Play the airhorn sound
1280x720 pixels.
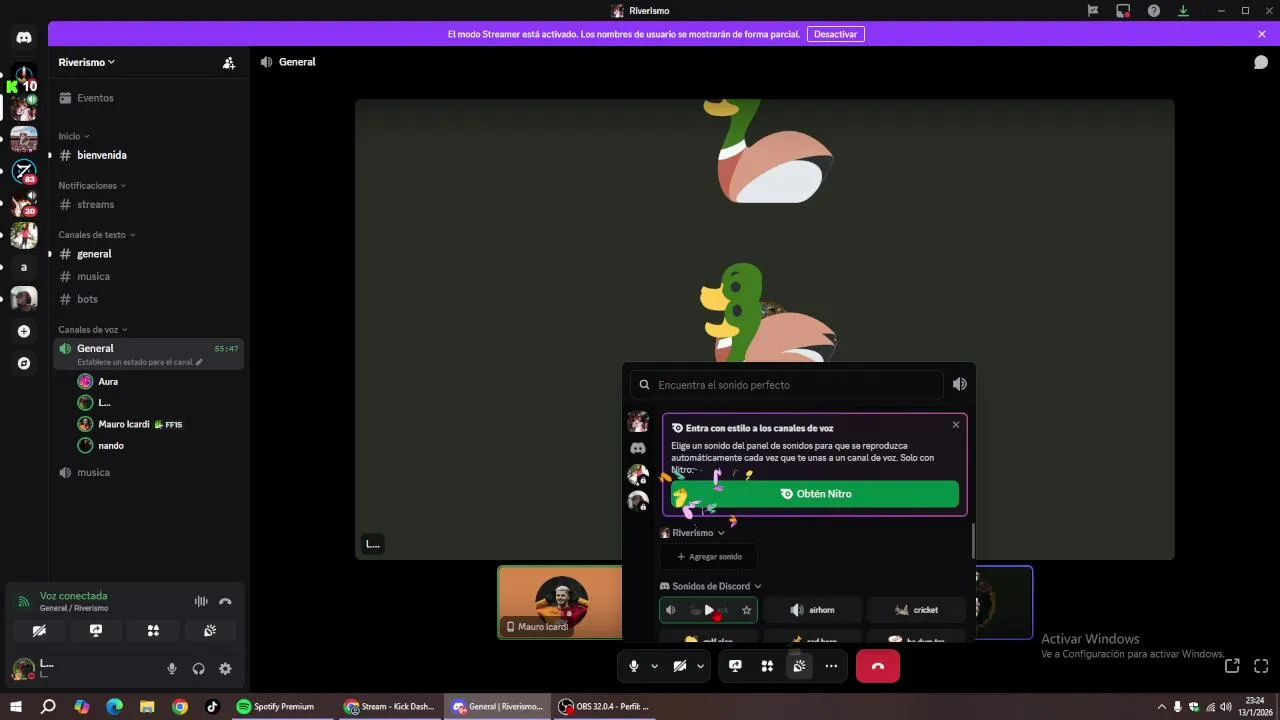811,610
